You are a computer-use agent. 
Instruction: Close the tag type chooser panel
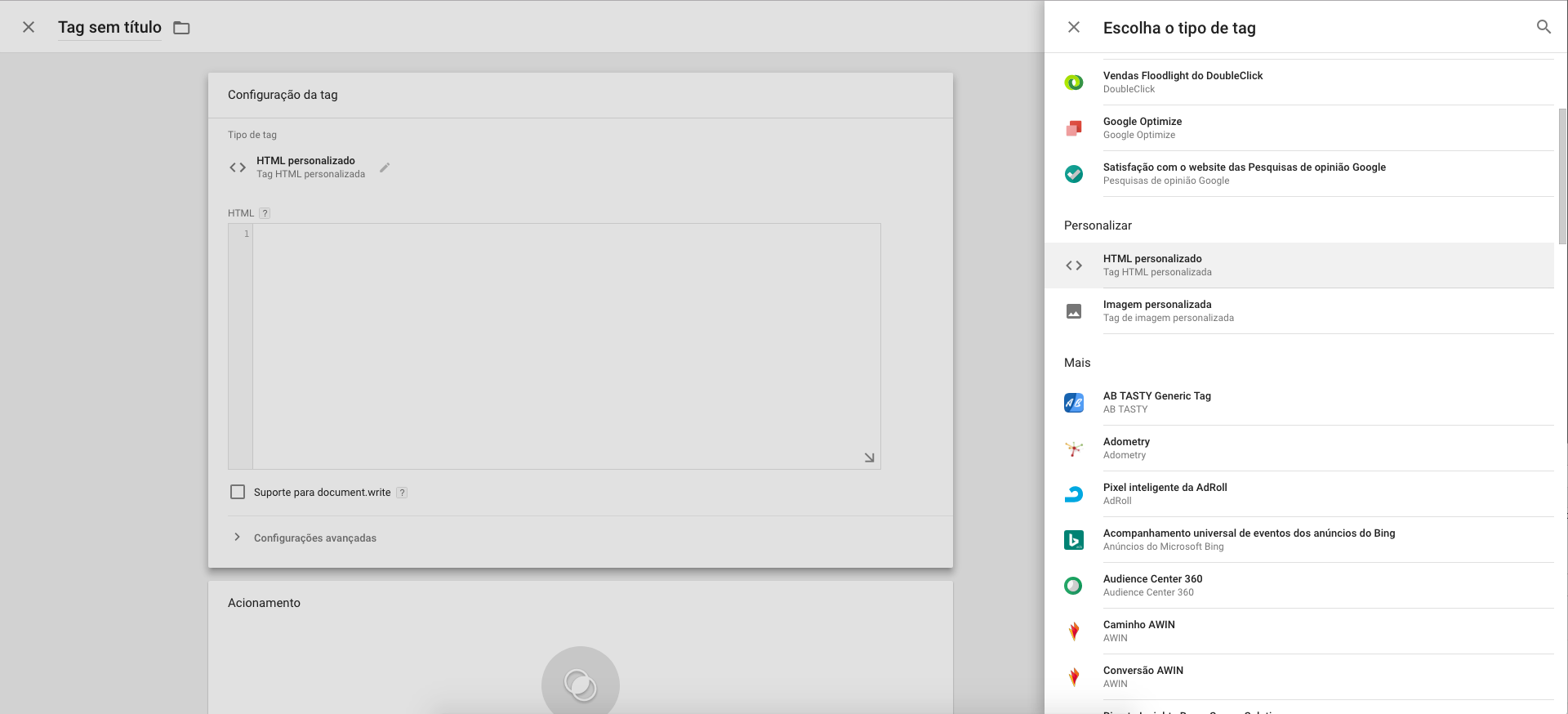(x=1074, y=27)
